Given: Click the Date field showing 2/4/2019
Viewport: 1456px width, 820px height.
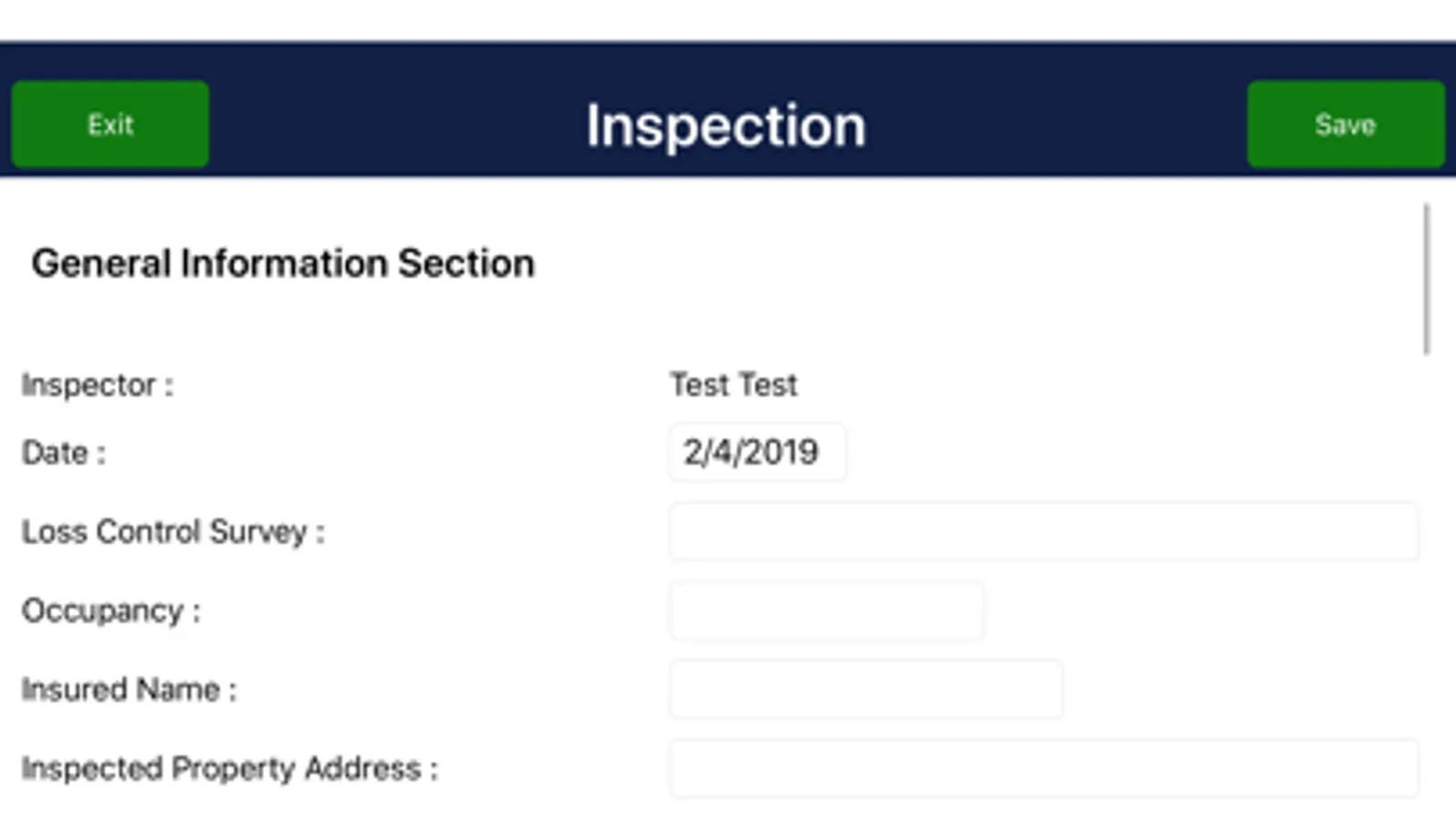Looking at the screenshot, I should pyautogui.click(x=756, y=452).
